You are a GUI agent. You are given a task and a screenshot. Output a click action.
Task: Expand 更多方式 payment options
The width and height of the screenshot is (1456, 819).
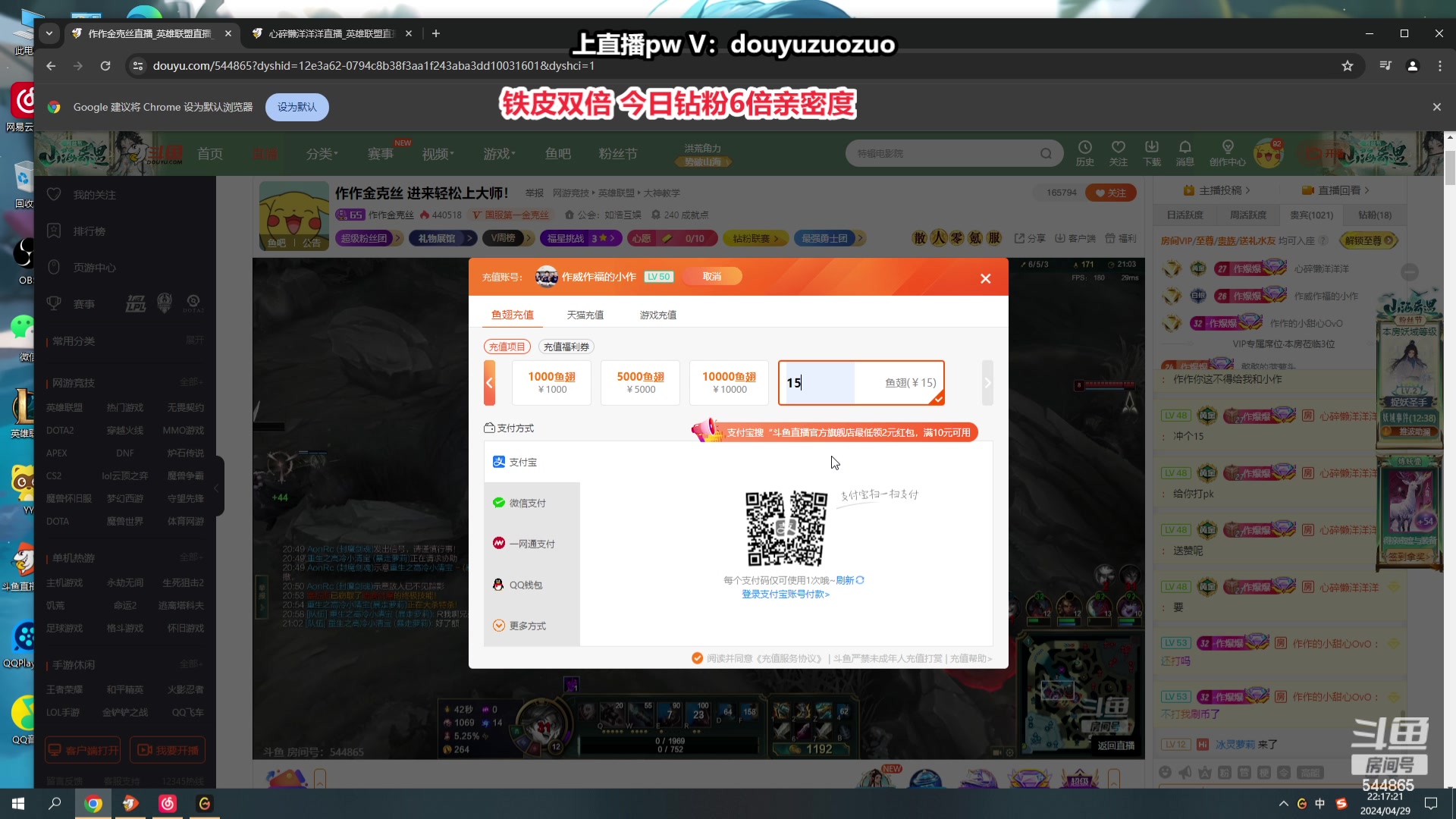(x=532, y=626)
